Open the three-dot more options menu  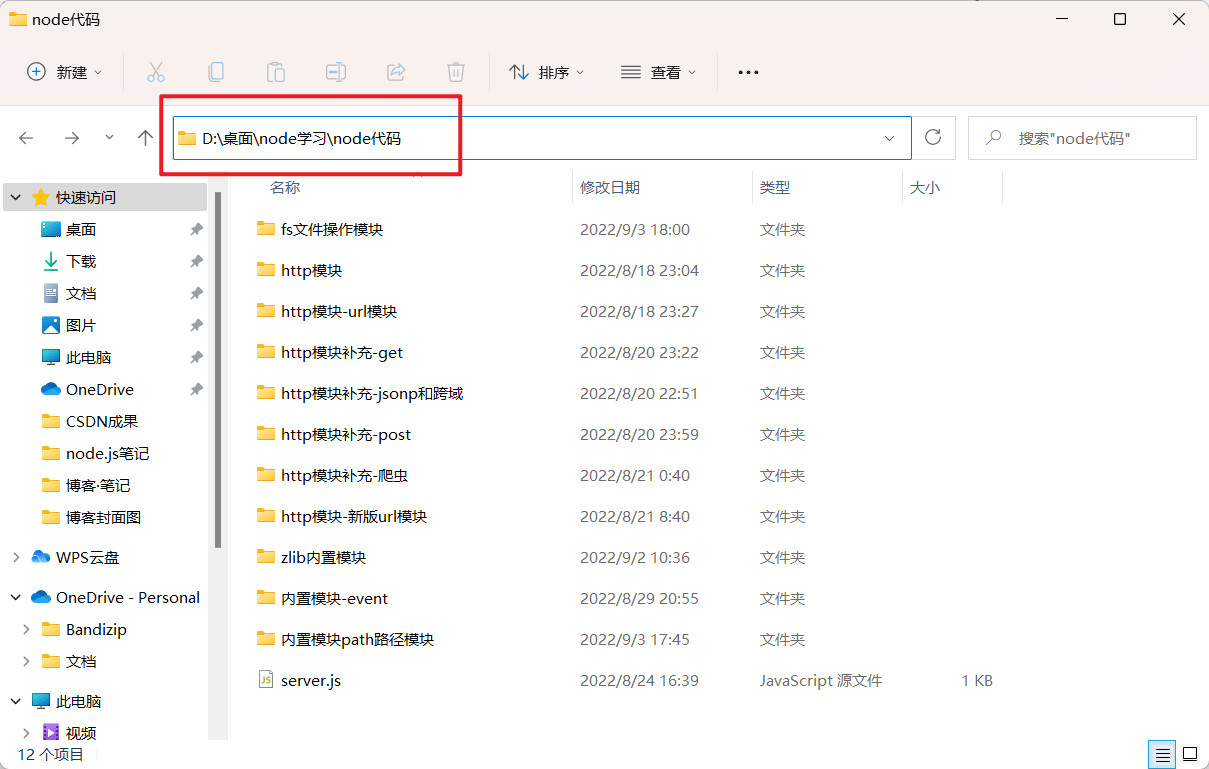[x=748, y=72]
